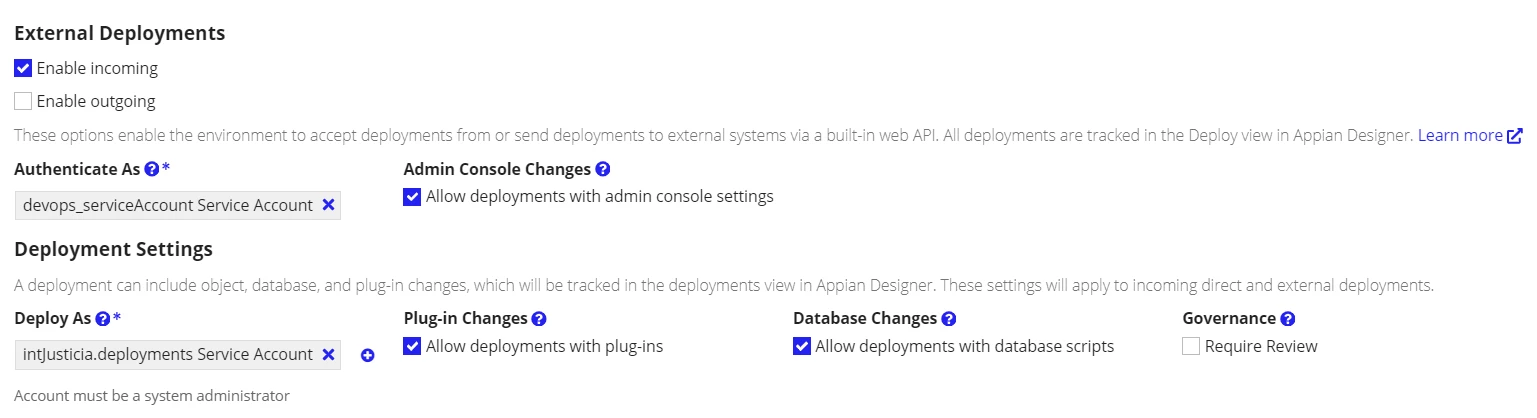1537x418 pixels.
Task: Click help icon beside Admin Console Changes
Action: click(x=603, y=170)
